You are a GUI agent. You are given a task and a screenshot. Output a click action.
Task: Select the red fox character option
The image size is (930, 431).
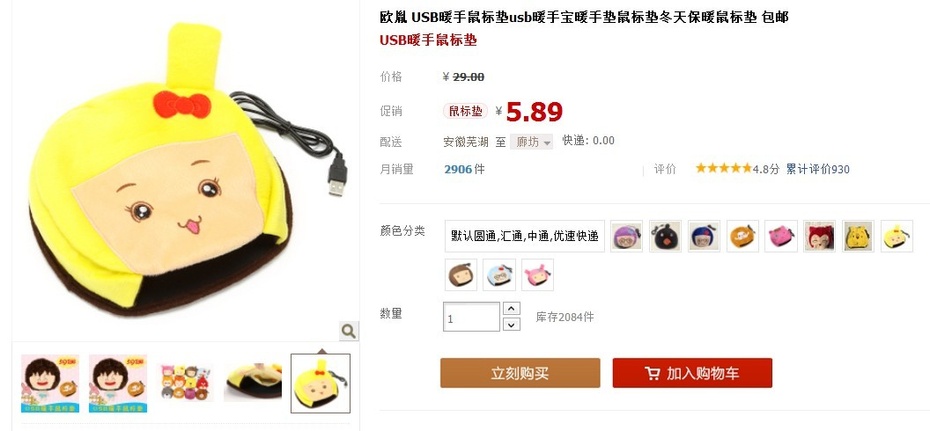pos(819,236)
